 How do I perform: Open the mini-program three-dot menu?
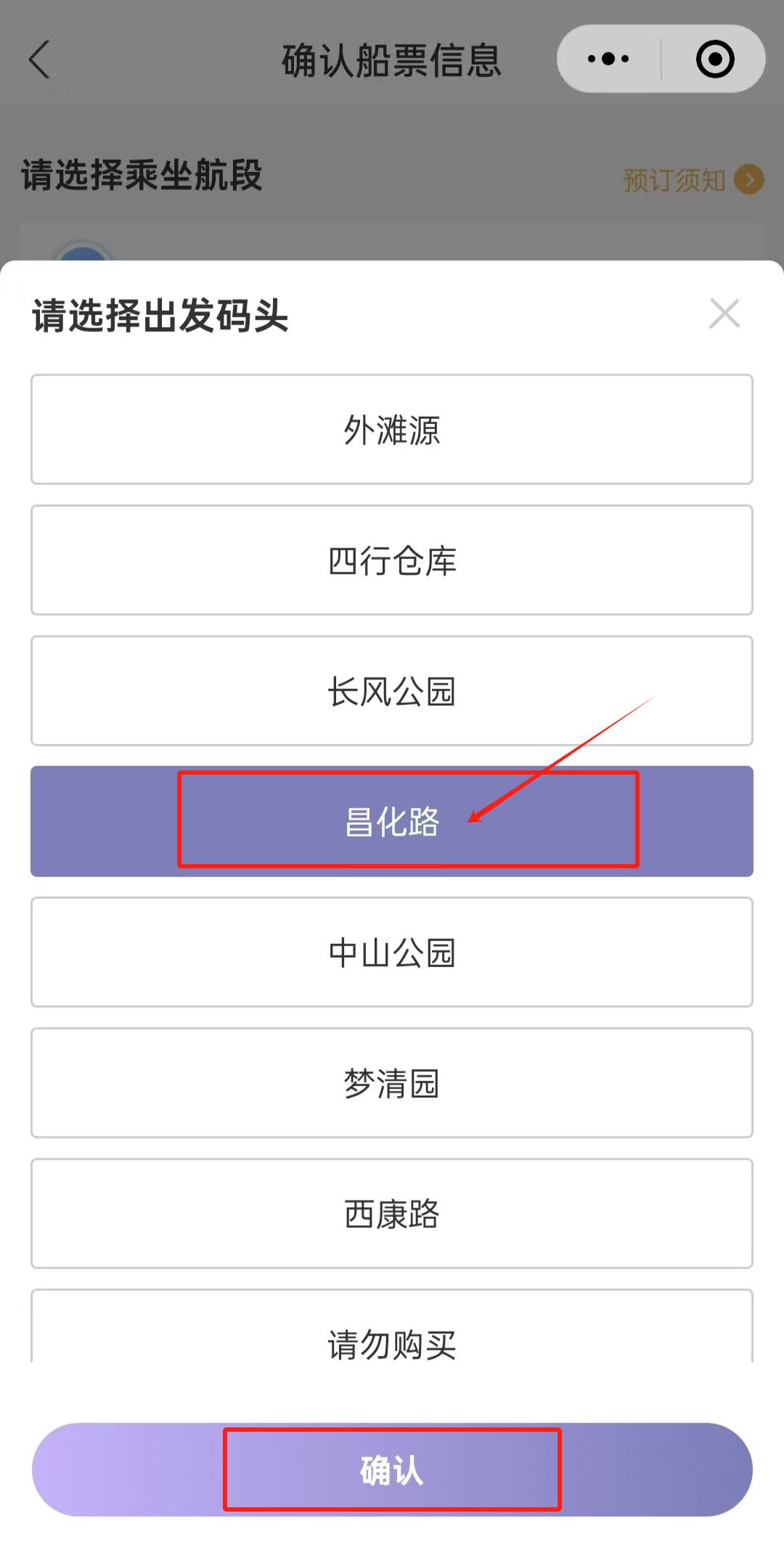[608, 59]
